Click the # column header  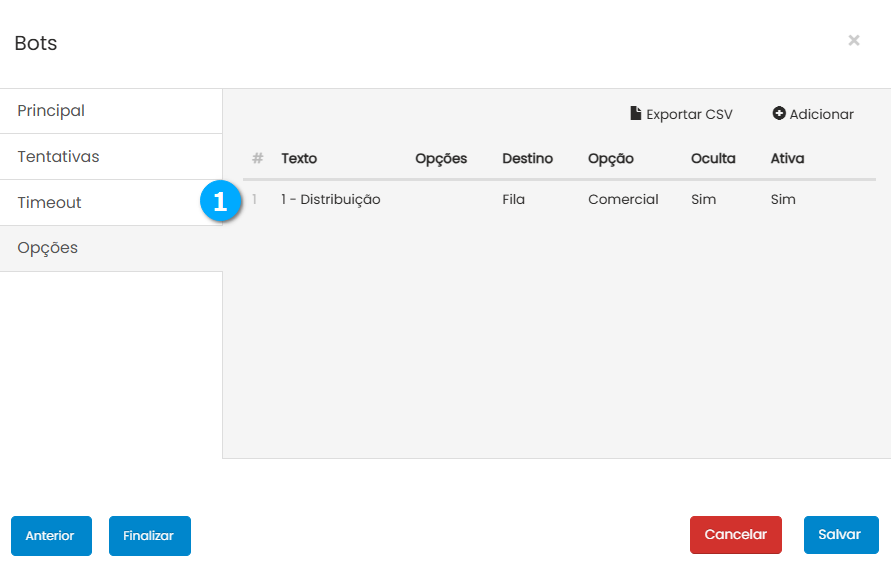257,159
